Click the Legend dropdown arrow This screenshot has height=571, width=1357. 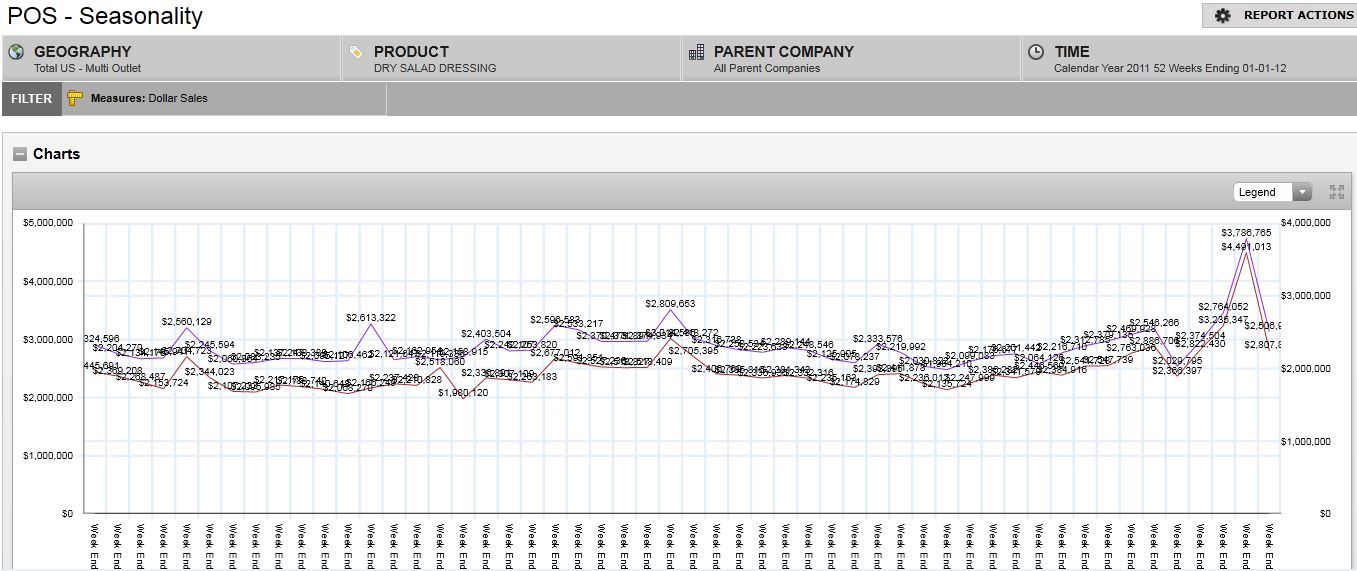(x=1301, y=192)
